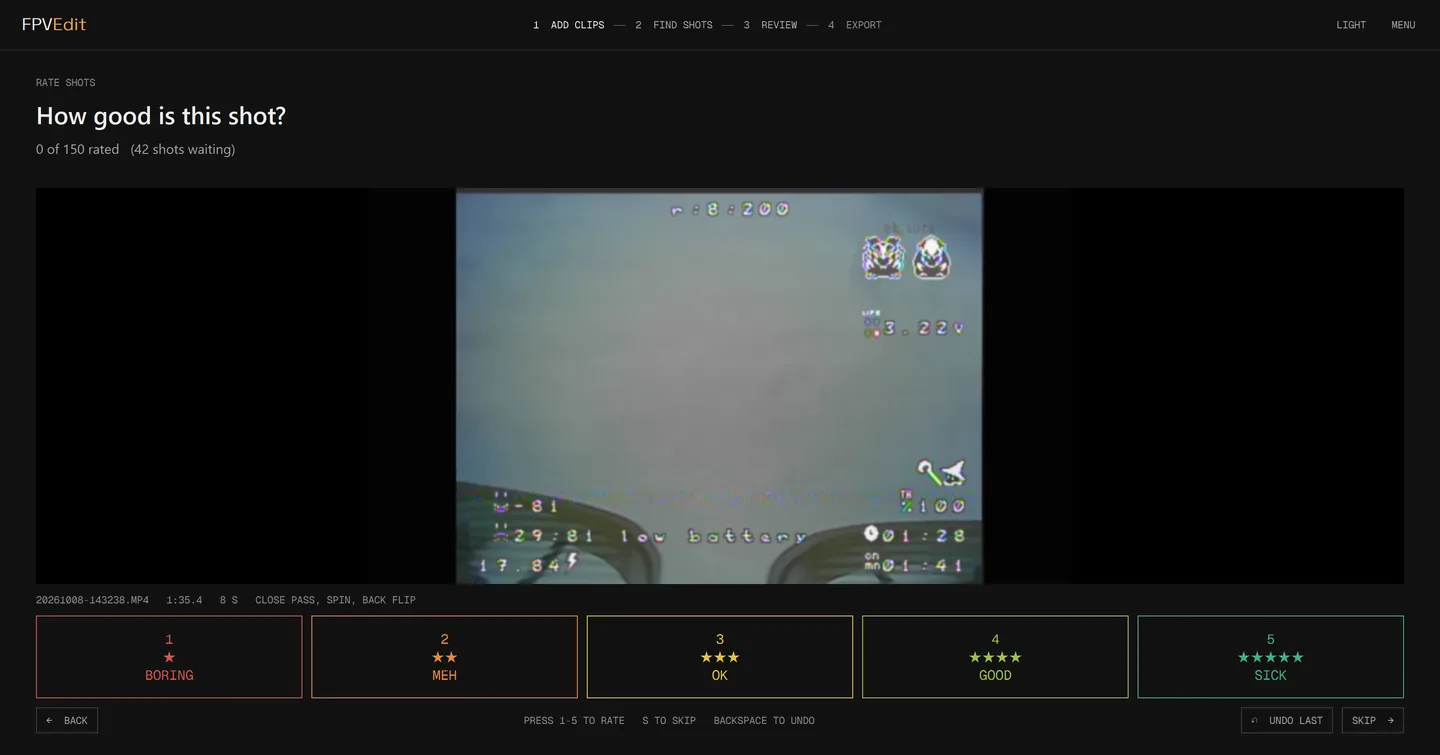This screenshot has width=1440, height=755.
Task: Go to step 2 Find Shots
Action: (674, 25)
